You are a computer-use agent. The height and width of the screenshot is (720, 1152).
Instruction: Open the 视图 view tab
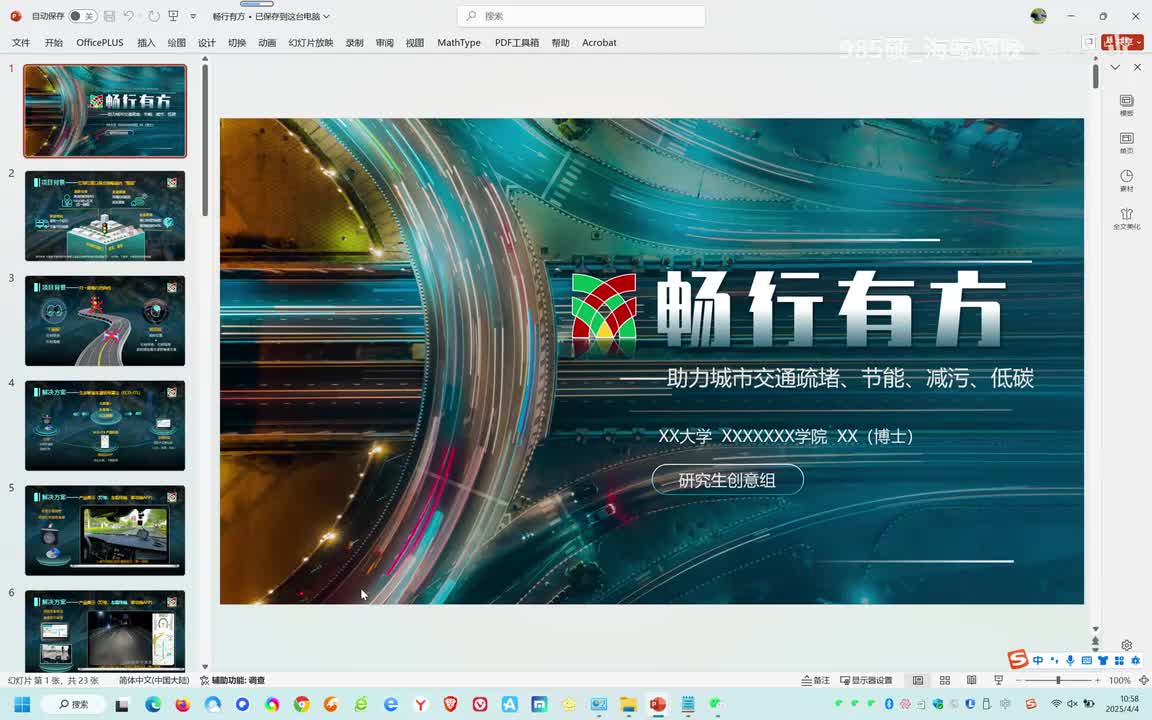[414, 43]
